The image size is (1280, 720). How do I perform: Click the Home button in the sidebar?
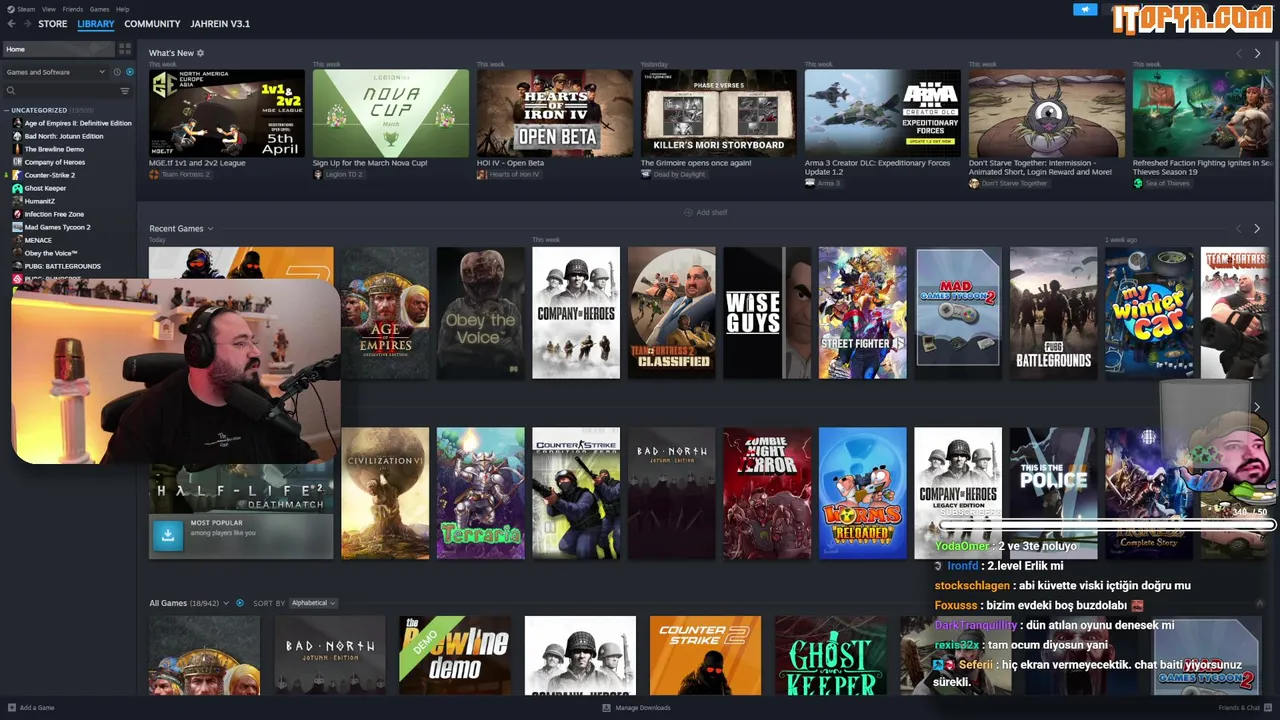tap(58, 49)
